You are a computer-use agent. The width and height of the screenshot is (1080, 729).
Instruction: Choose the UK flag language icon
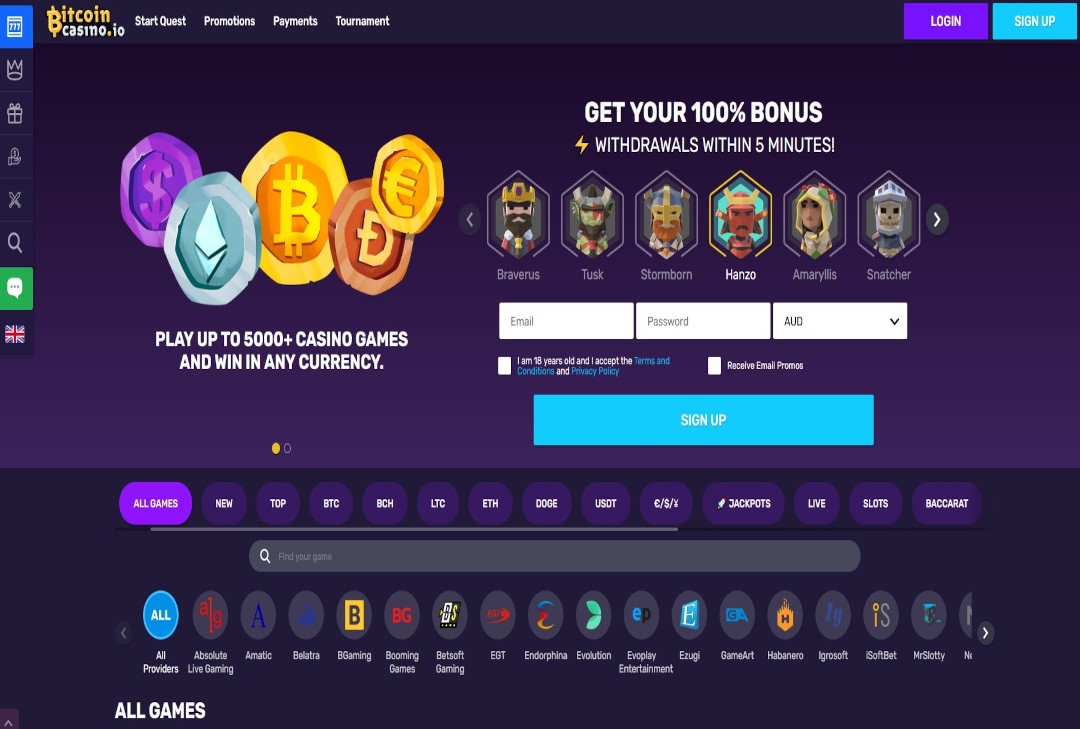point(15,334)
